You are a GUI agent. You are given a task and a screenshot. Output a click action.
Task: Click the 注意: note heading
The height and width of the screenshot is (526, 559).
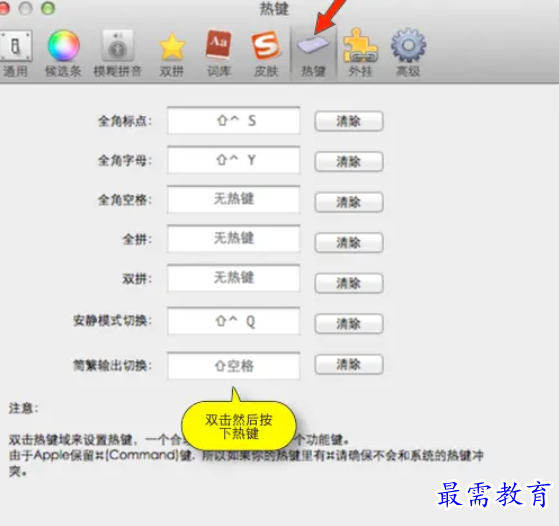(23, 408)
